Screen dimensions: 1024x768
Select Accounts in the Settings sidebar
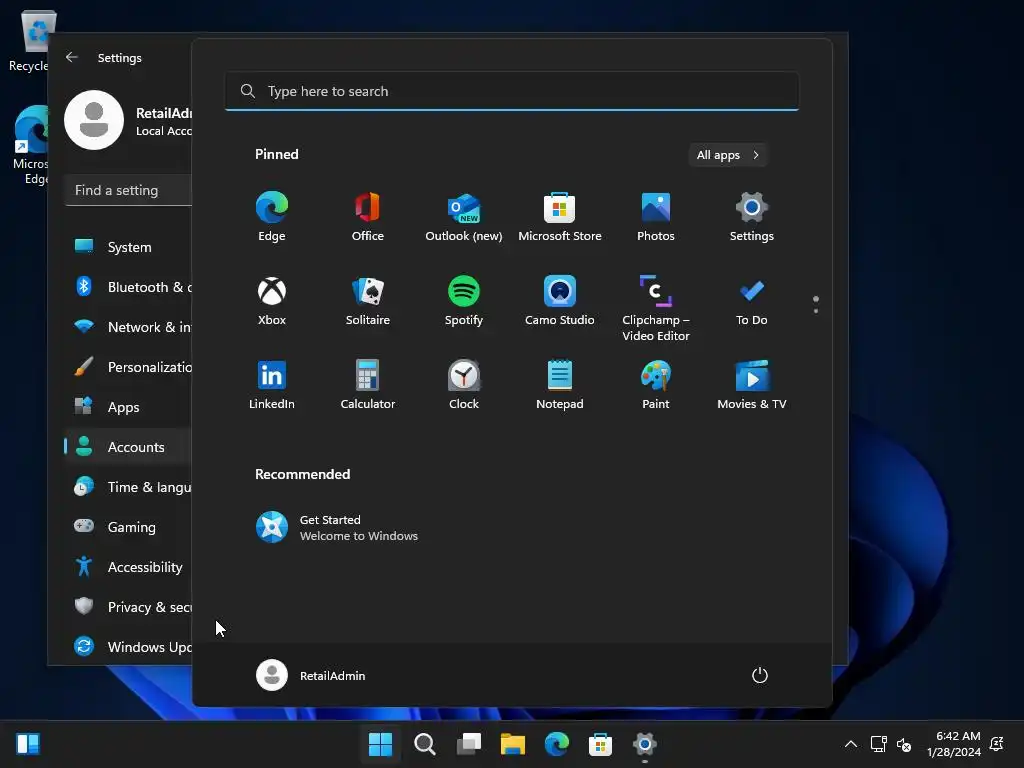[129, 447]
